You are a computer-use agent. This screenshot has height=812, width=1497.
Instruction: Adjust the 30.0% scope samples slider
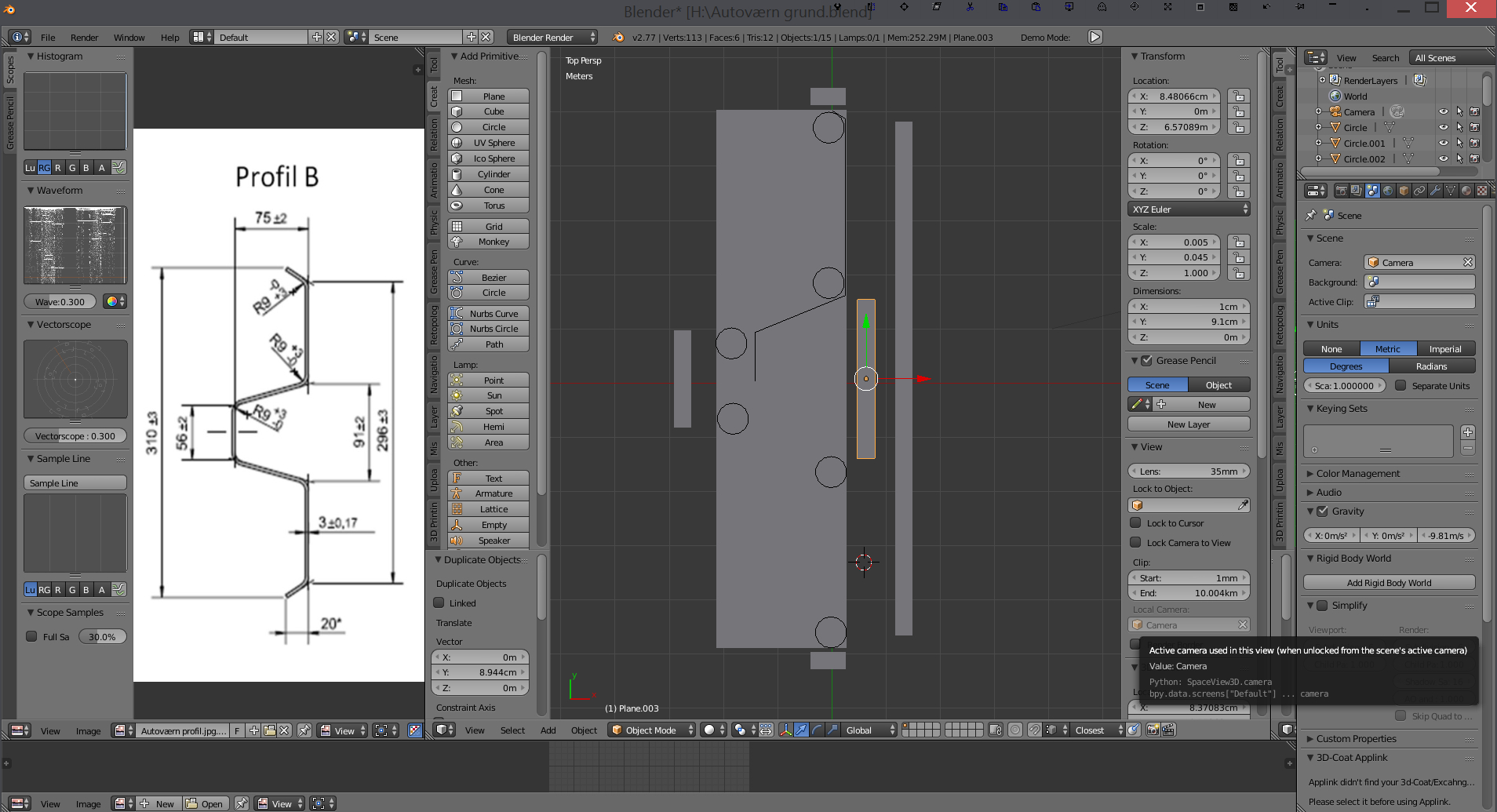tap(102, 636)
